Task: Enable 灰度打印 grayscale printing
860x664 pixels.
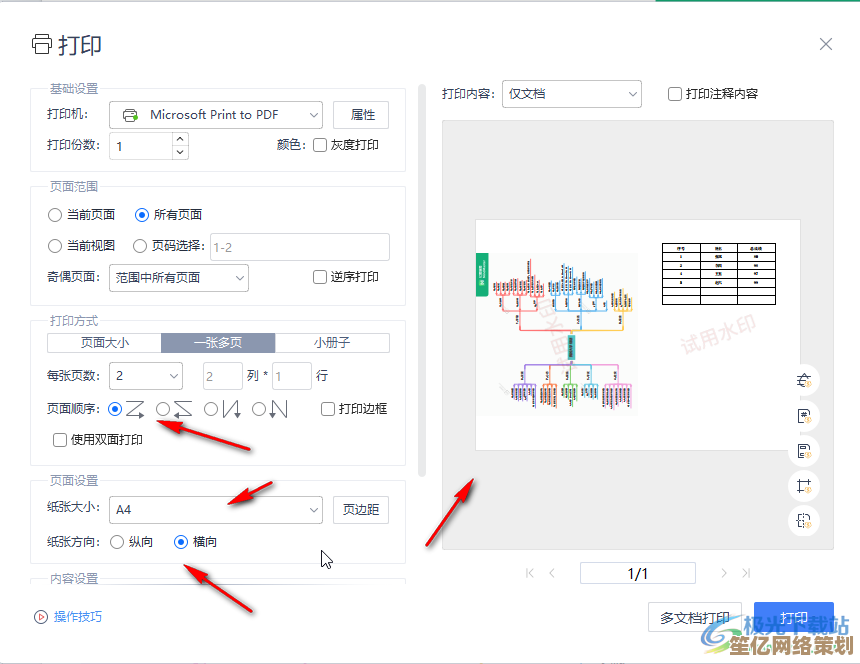Action: click(x=320, y=145)
